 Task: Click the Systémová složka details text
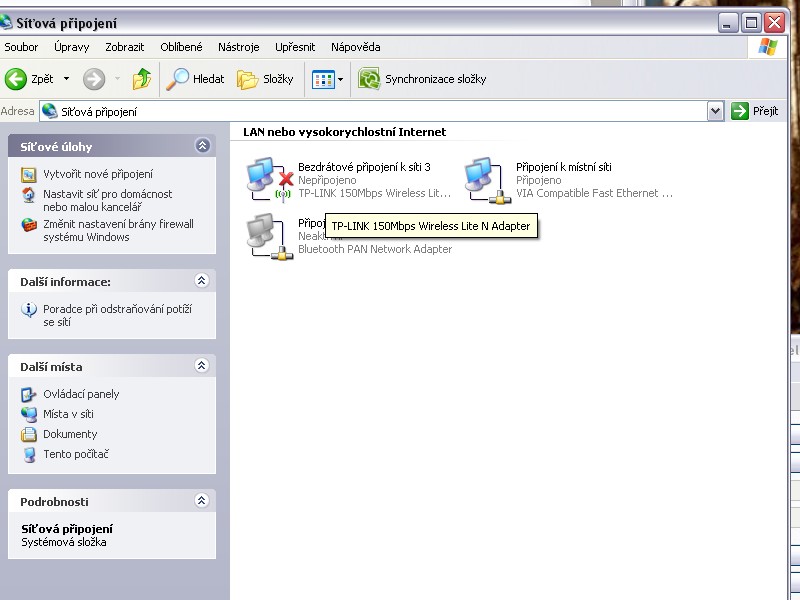tap(64, 542)
